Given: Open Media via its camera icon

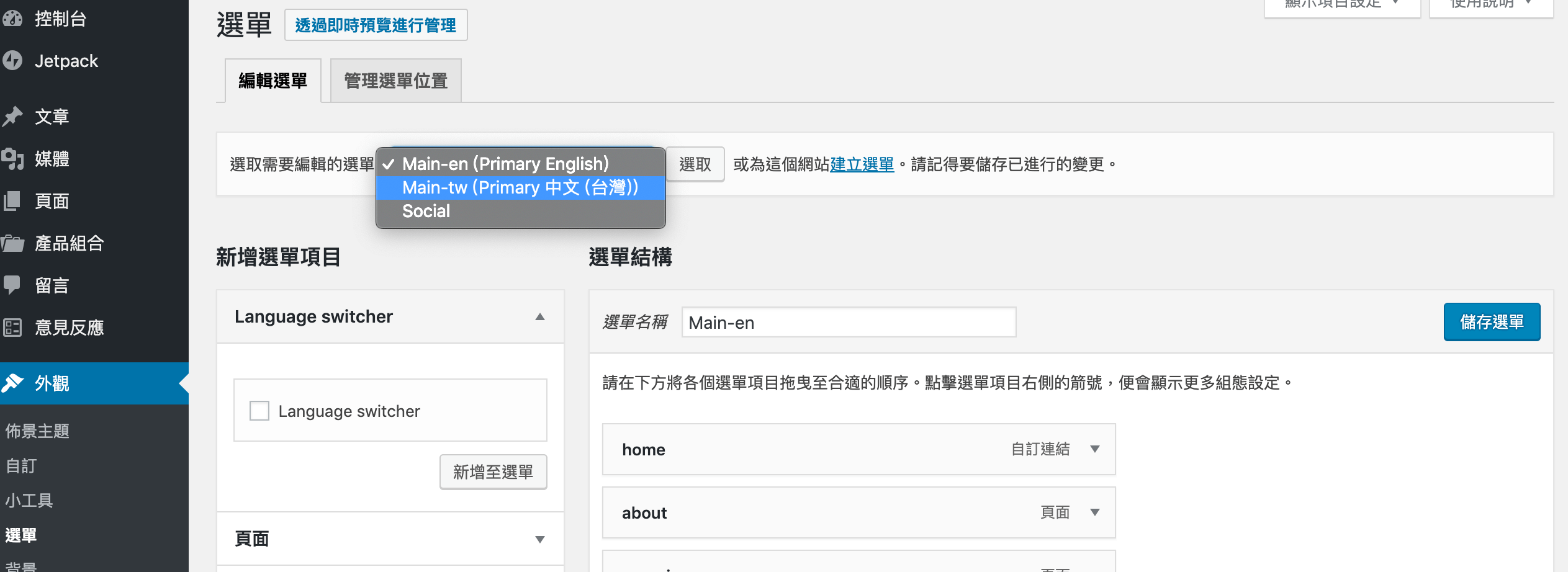Looking at the screenshot, I should 12,159.
